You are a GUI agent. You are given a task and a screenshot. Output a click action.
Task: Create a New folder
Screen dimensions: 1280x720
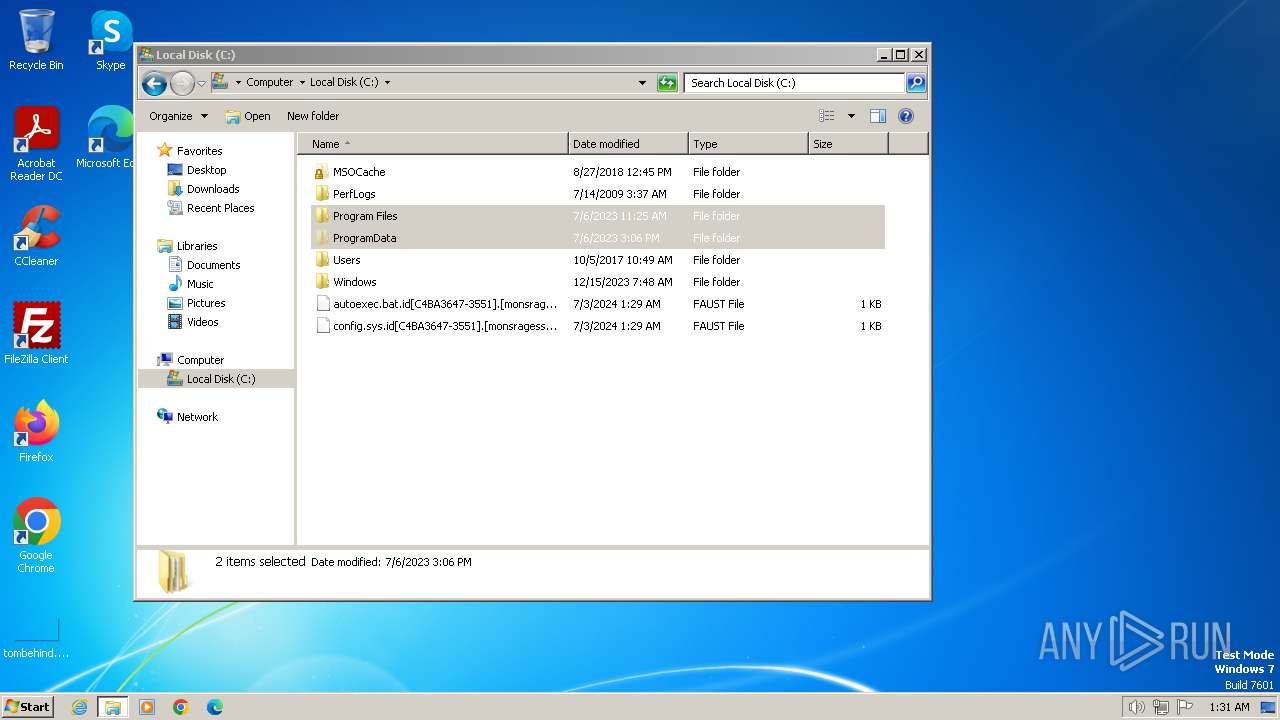click(313, 116)
